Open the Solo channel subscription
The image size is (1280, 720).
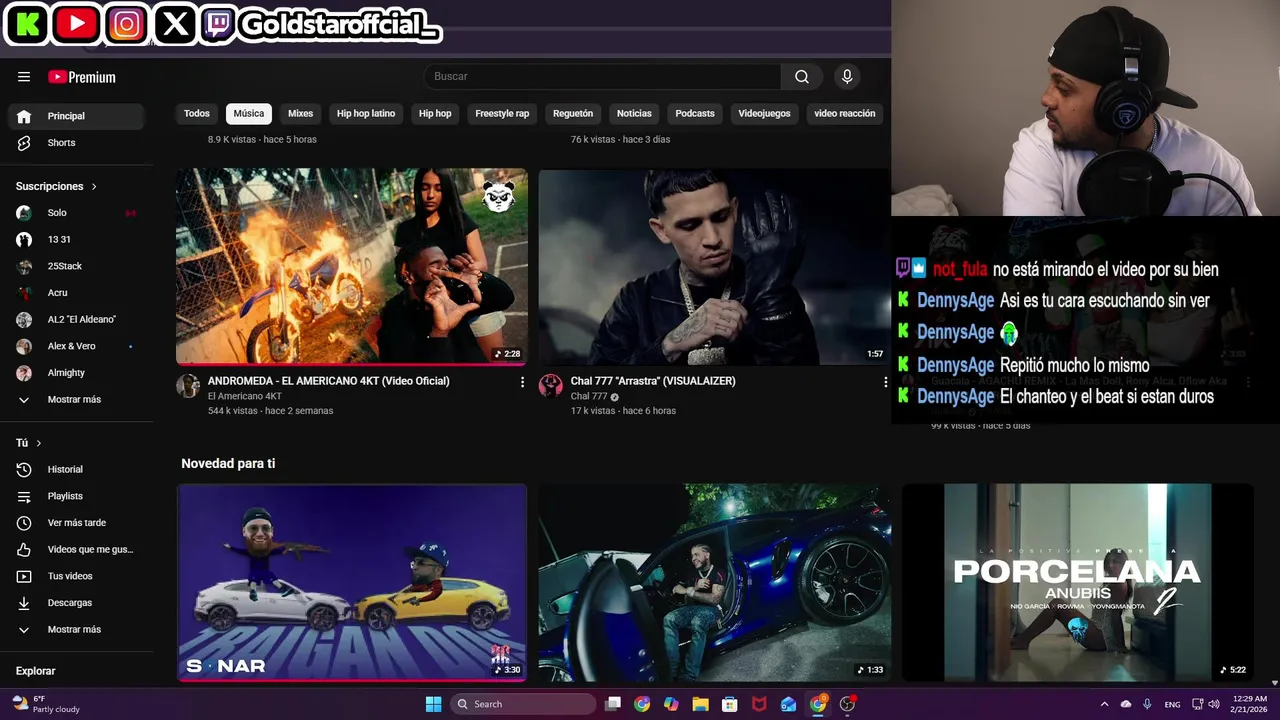coord(76,213)
